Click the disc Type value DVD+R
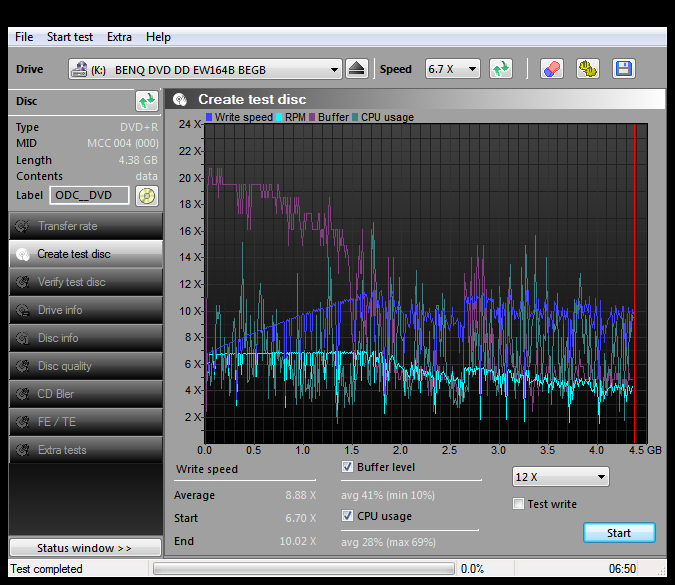The width and height of the screenshot is (675, 585). coord(139,127)
